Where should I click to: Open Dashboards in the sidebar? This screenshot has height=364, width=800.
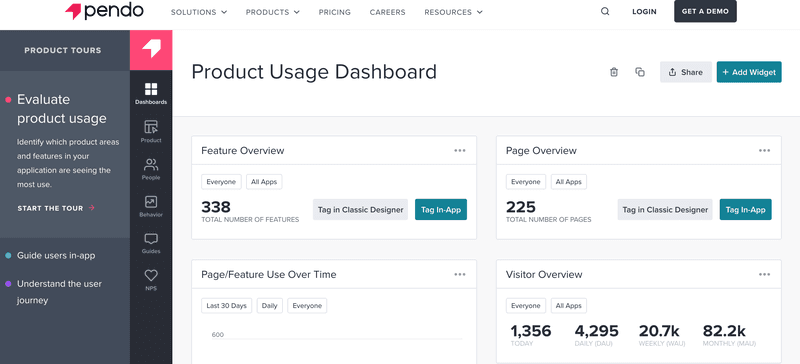point(151,93)
